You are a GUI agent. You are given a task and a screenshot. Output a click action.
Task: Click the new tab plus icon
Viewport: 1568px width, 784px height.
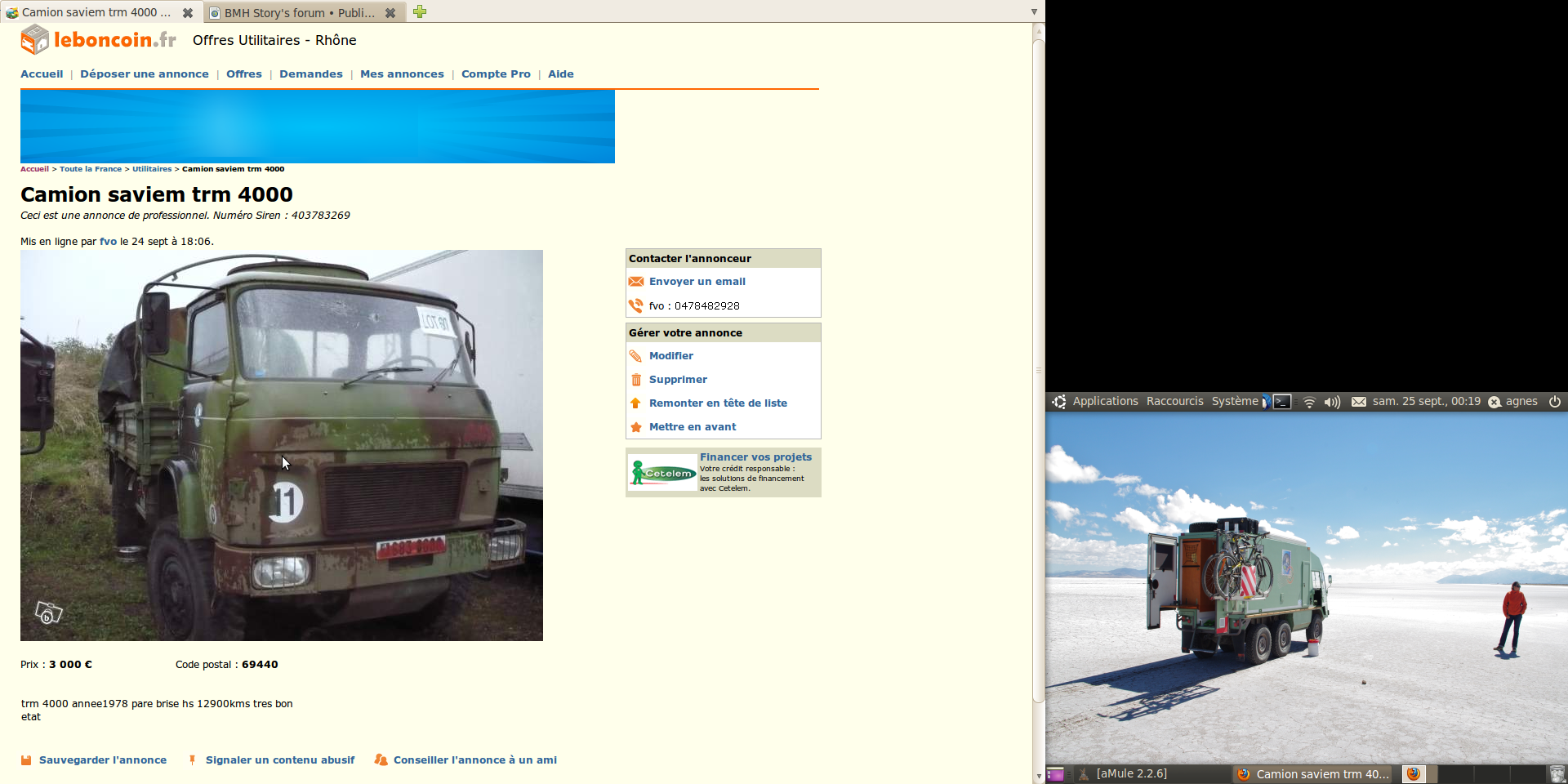[x=420, y=11]
